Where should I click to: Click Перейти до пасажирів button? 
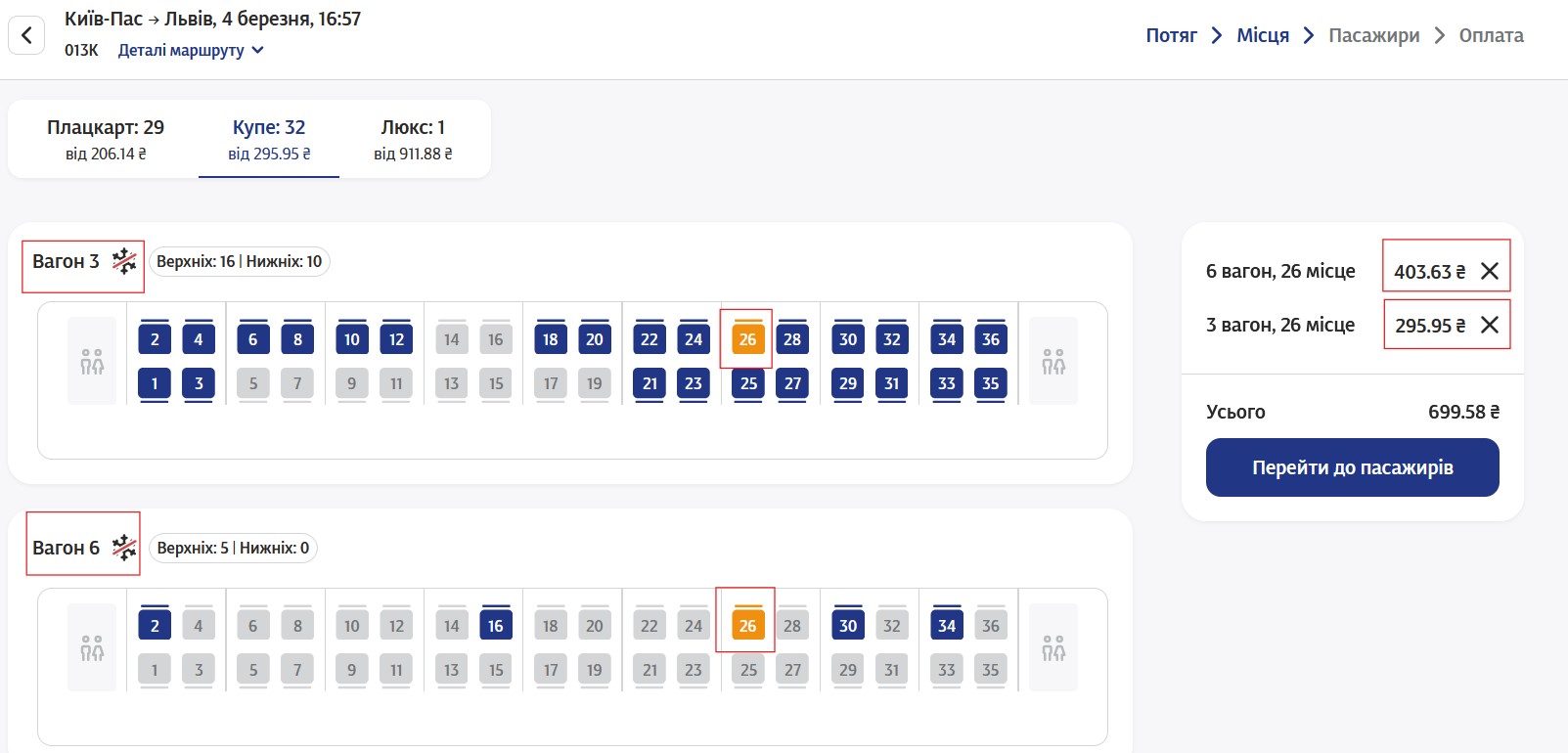[x=1352, y=467]
